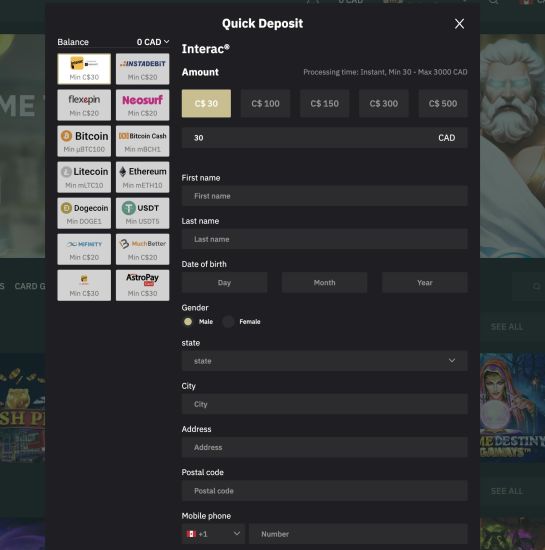Screen dimensions: 545x550
Task: Choose the C$ 500 preset amount
Action: tap(443, 103)
